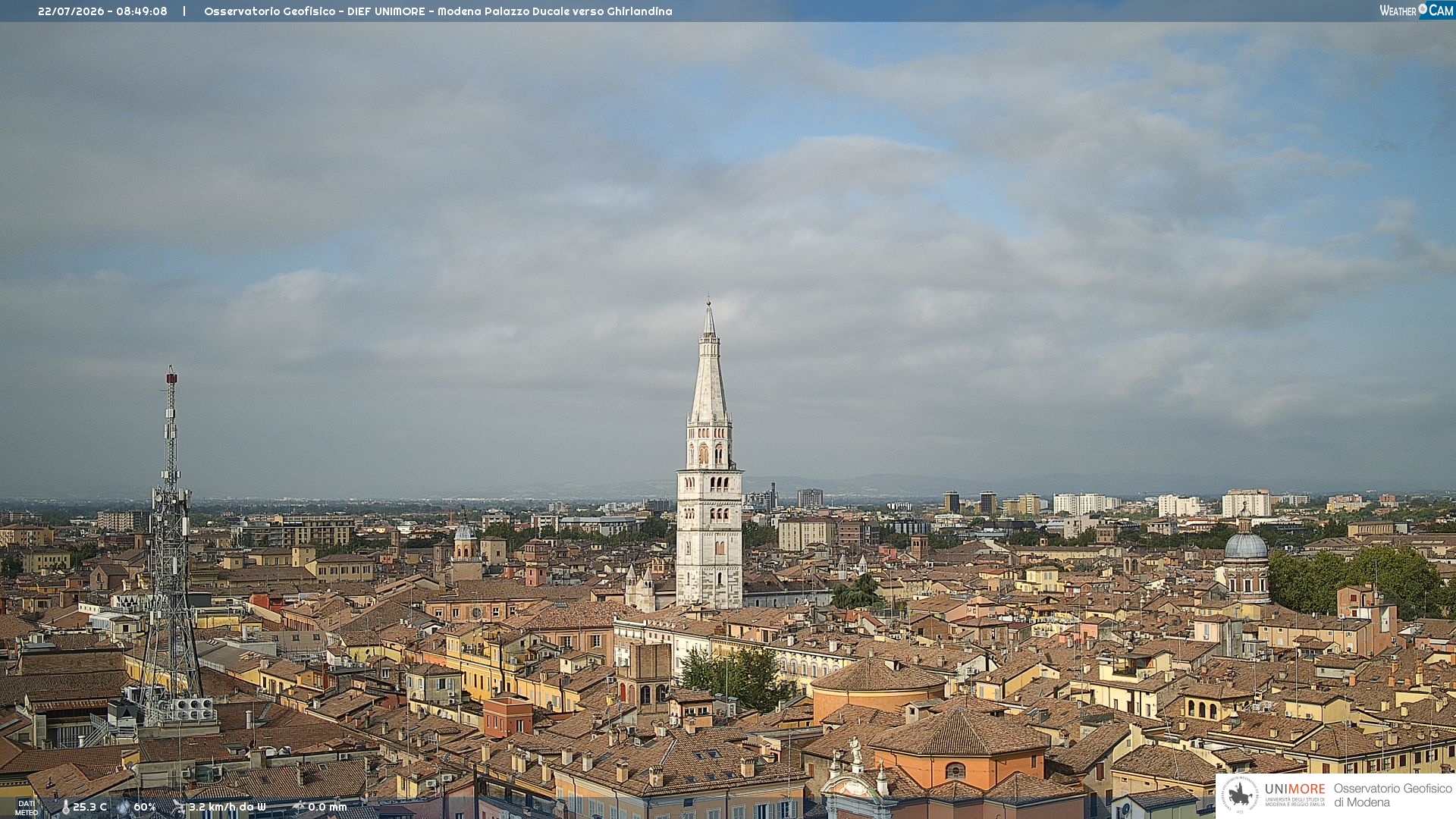Click the 0.0 mm rainfall value
1456x819 pixels.
(x=327, y=808)
